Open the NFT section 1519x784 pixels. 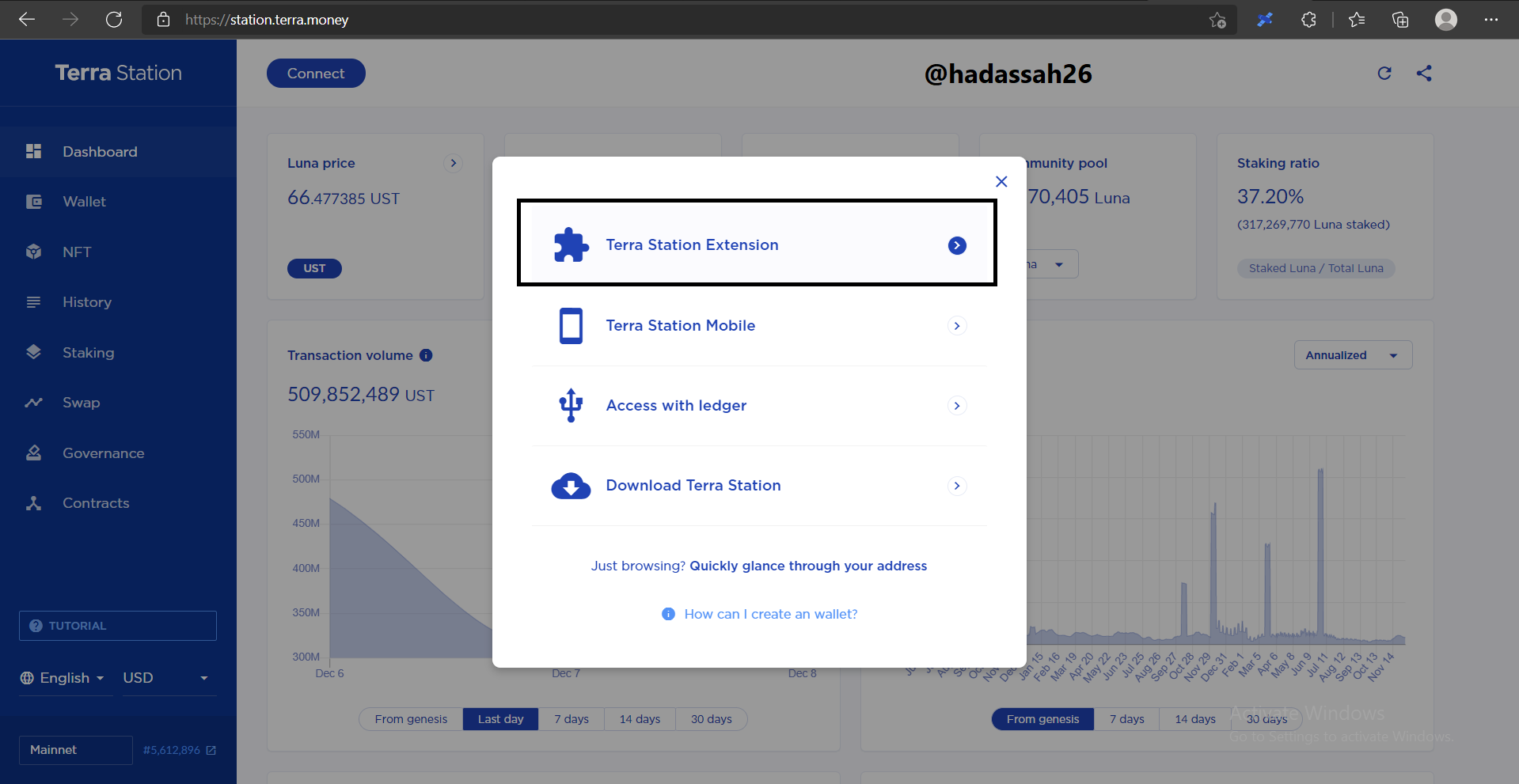(x=119, y=252)
